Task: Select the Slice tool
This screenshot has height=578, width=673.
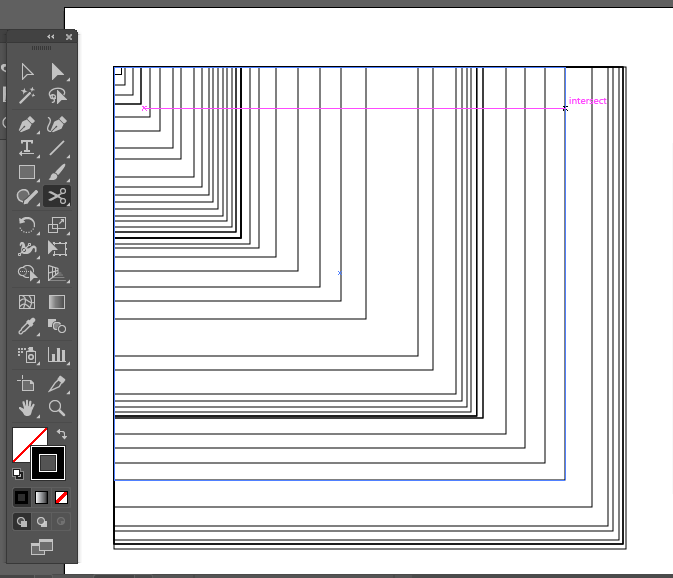Action: pyautogui.click(x=57, y=384)
